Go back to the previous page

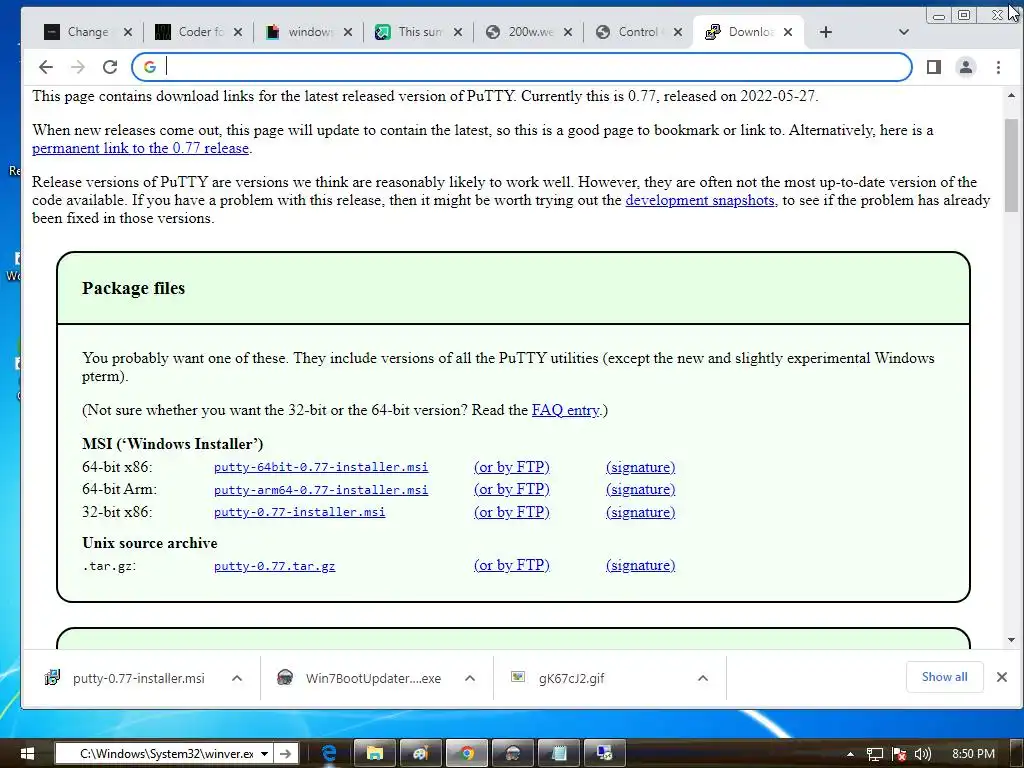coord(46,67)
